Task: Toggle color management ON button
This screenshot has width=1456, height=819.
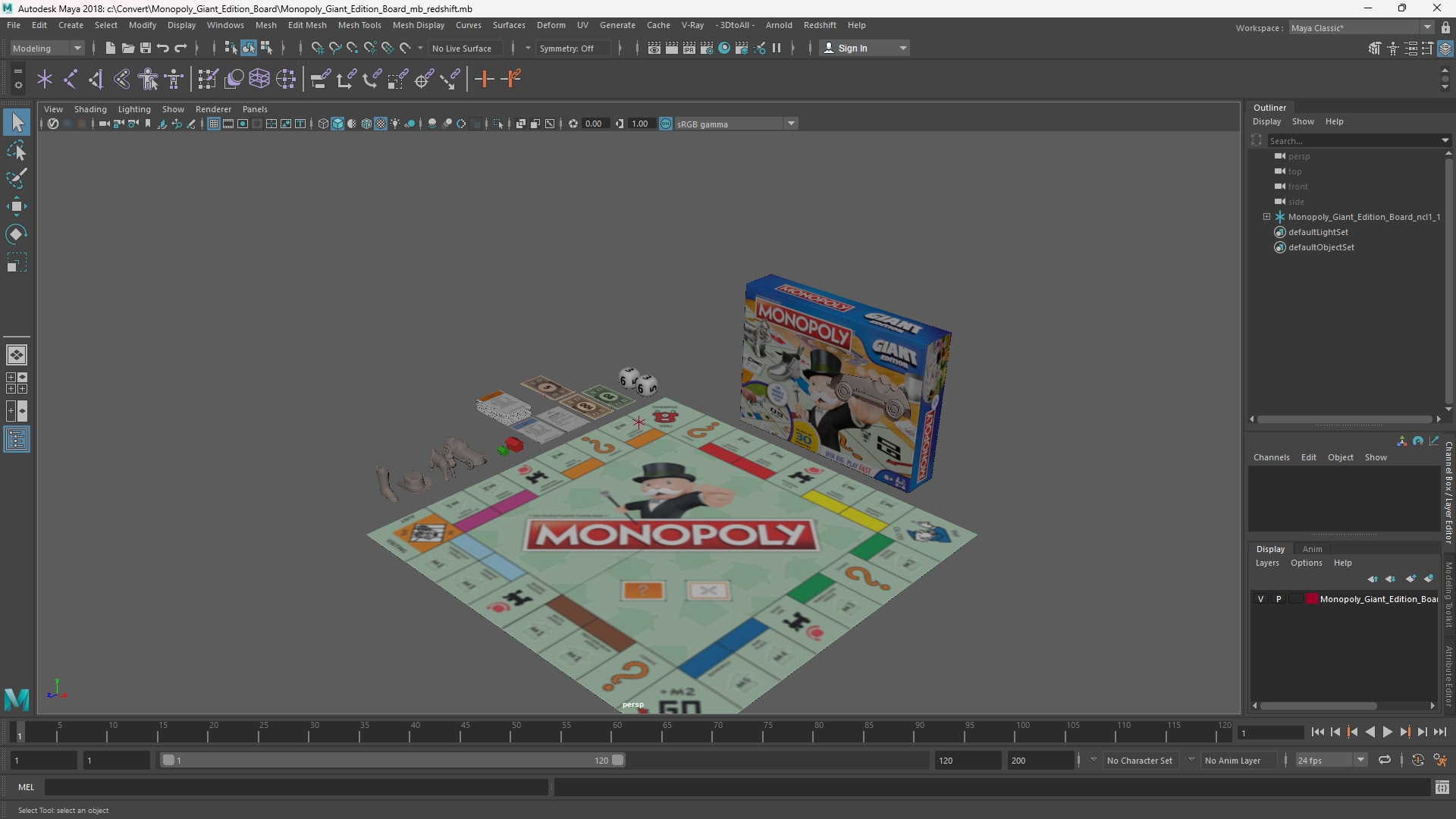Action: (x=665, y=124)
